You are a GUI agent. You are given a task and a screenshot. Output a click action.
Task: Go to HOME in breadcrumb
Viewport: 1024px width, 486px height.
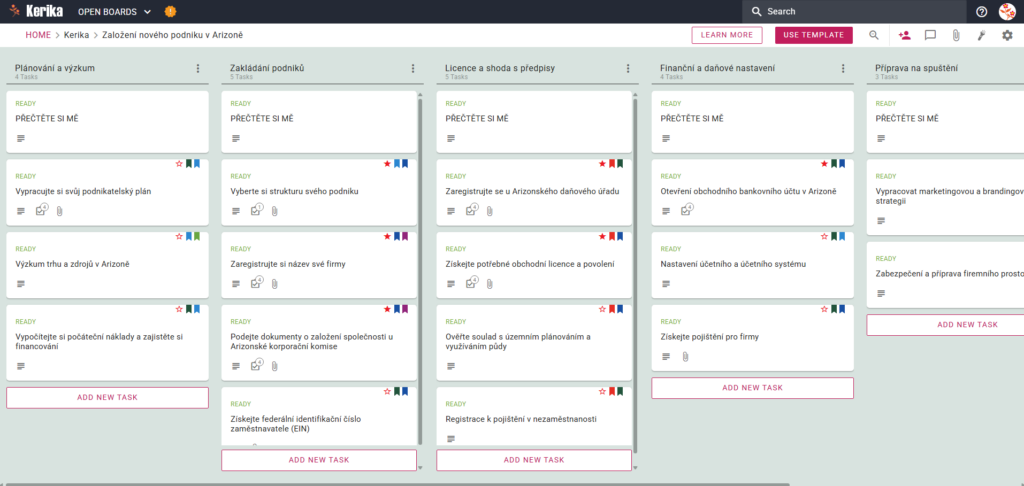pos(38,35)
